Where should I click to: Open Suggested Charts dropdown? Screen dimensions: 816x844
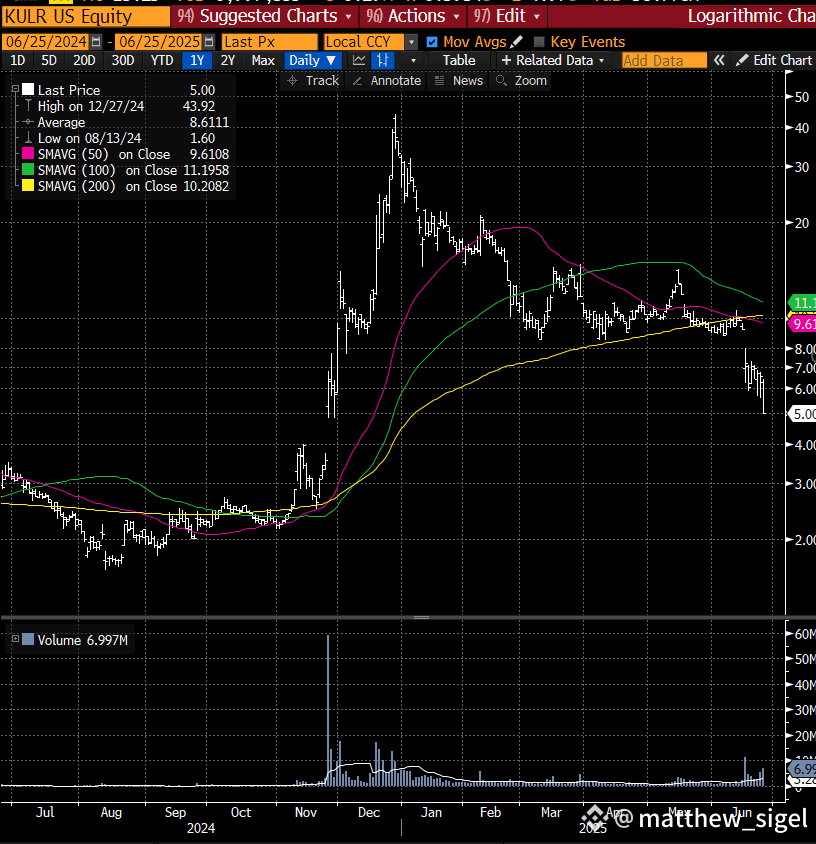tap(265, 16)
